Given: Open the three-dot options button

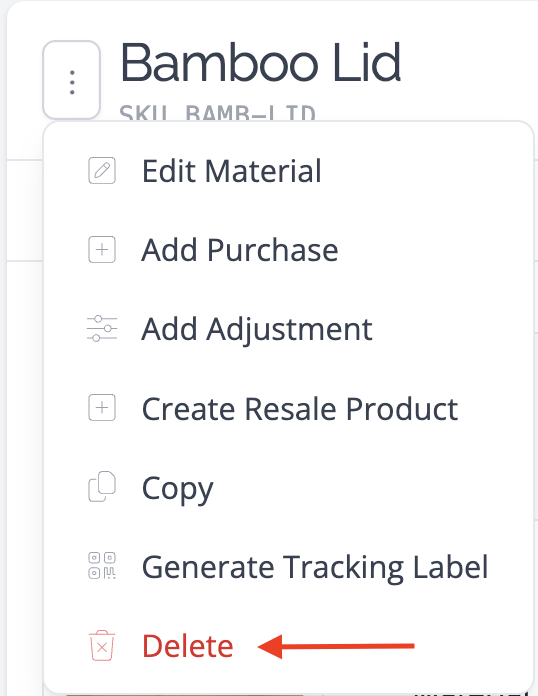Looking at the screenshot, I should pos(71,80).
